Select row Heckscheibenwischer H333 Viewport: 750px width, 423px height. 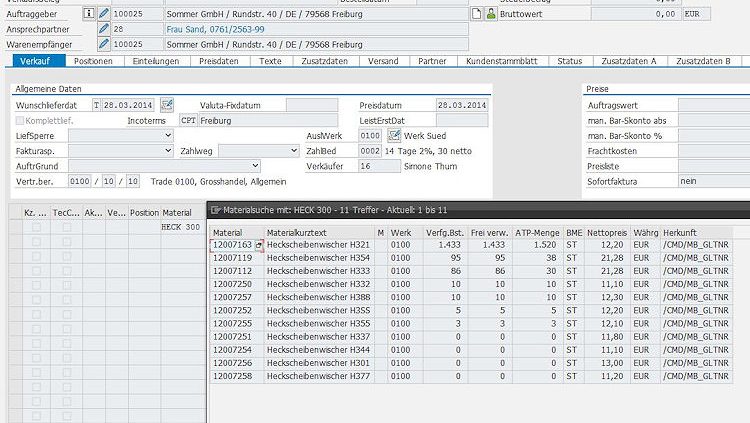coord(318,271)
